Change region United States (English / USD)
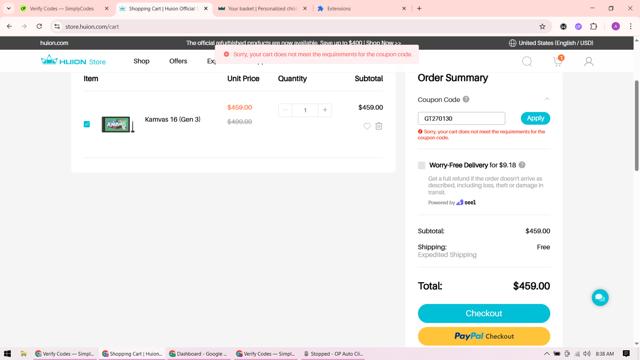Image resolution: width=640 pixels, height=360 pixels. pyautogui.click(x=551, y=43)
